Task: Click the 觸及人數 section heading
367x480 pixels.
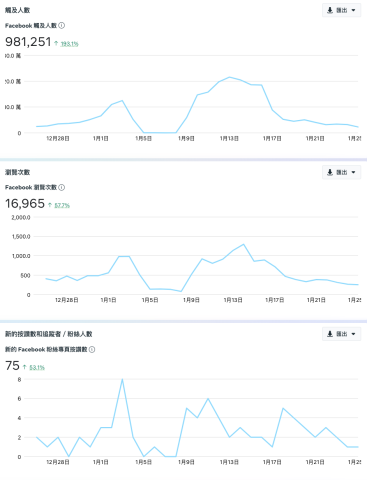Action: point(17,10)
